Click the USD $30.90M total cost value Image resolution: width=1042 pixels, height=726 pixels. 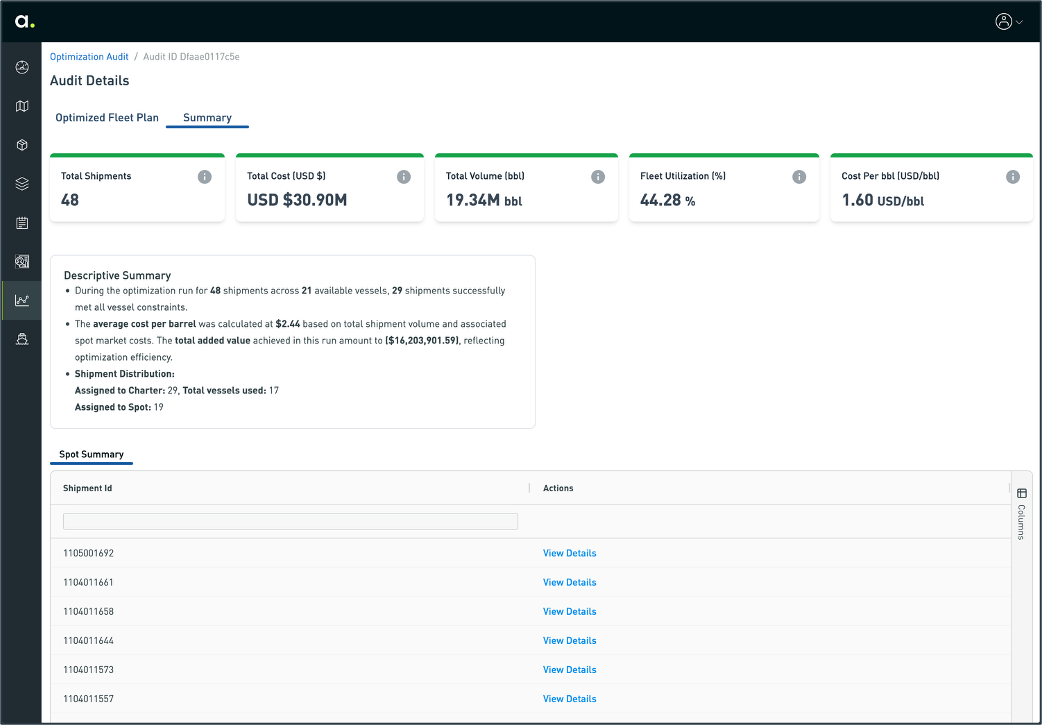[297, 200]
